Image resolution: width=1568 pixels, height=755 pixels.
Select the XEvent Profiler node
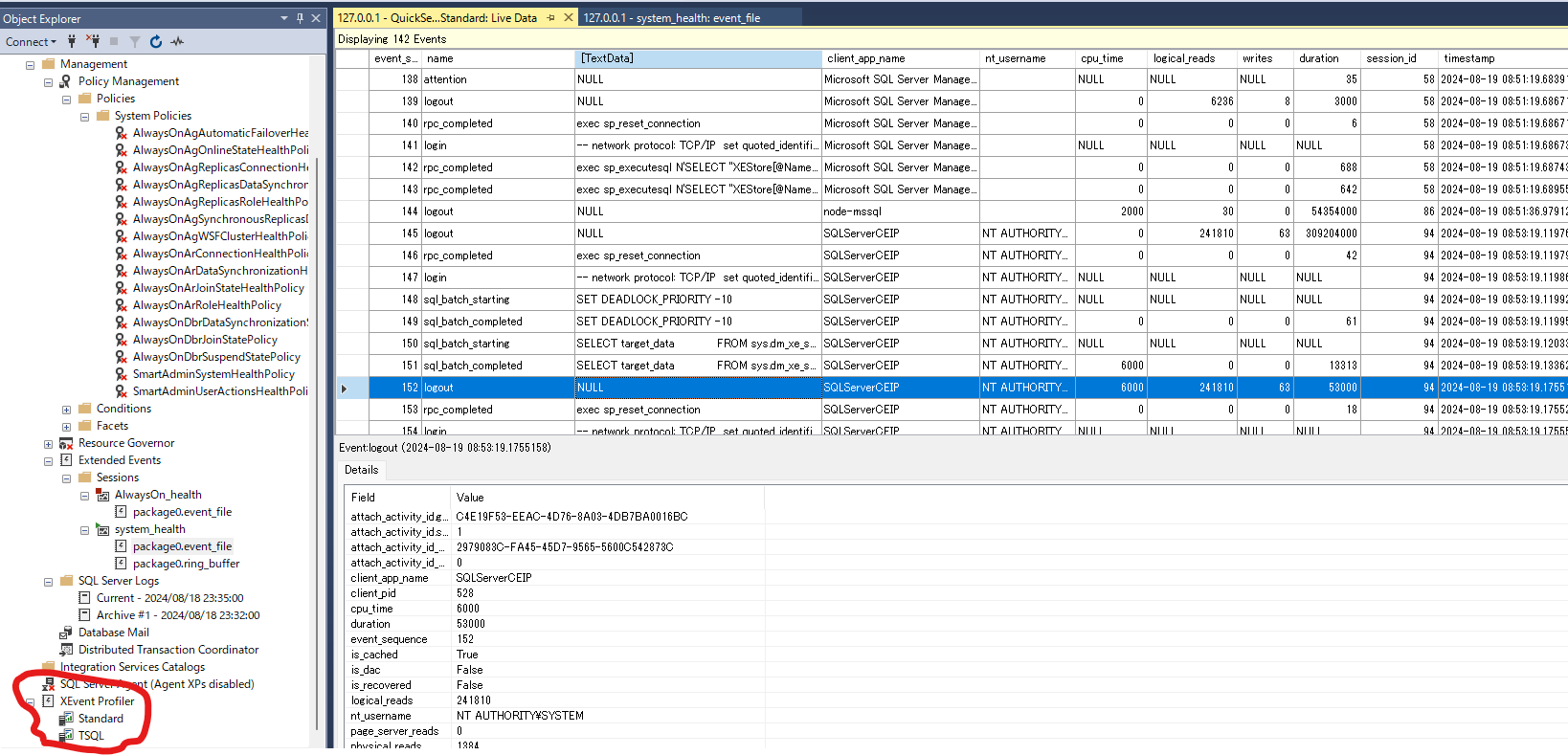(98, 701)
